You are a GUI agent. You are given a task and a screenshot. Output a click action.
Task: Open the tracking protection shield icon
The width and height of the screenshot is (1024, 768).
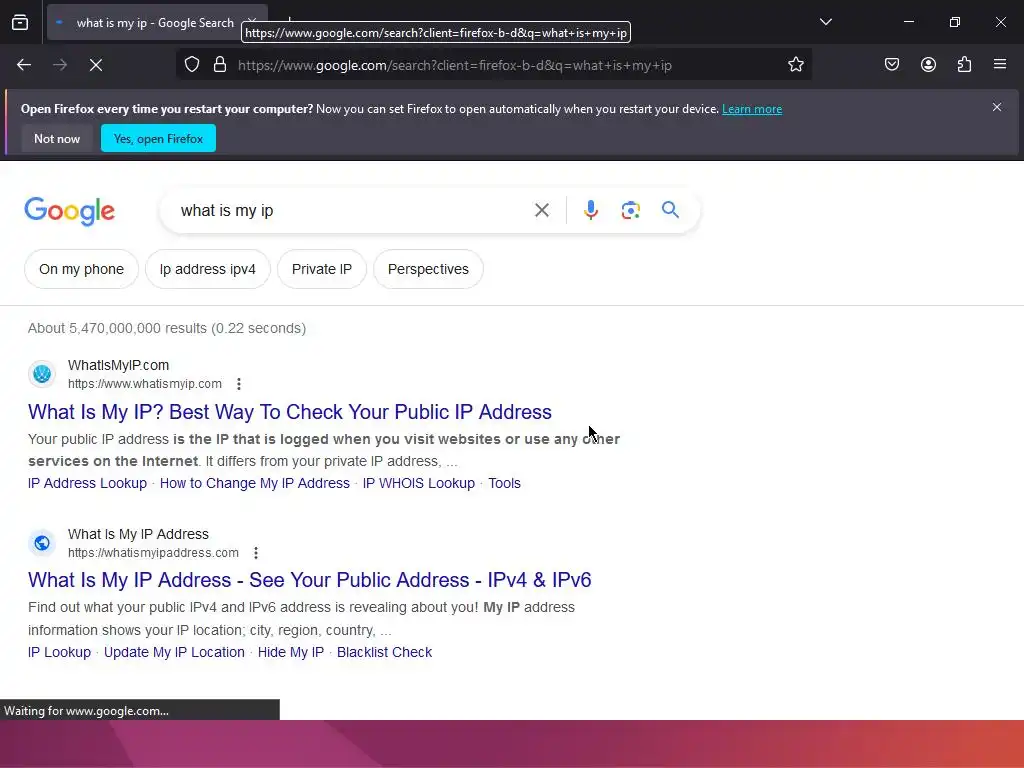click(192, 65)
